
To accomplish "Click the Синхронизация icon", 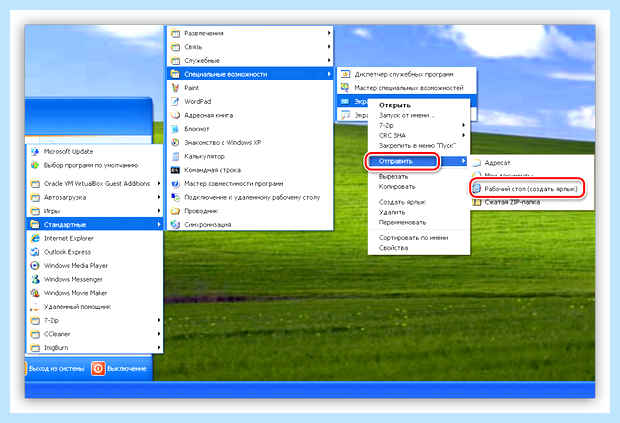I will coord(175,225).
